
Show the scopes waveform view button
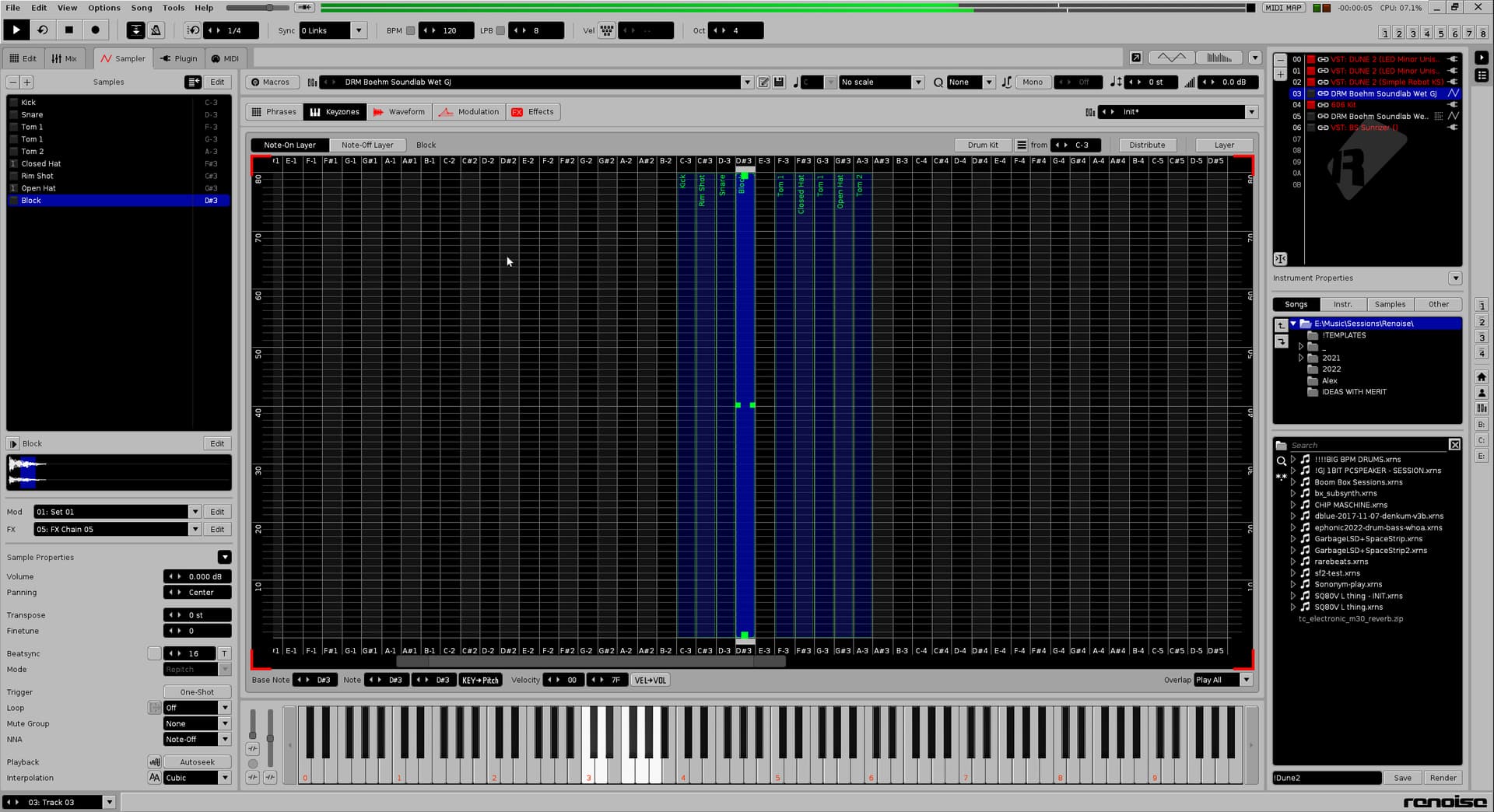point(1172,58)
